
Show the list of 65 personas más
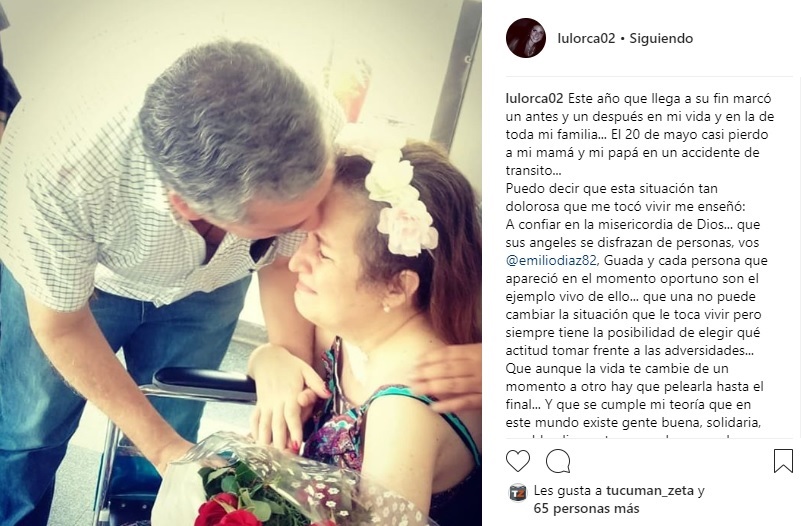pos(586,509)
